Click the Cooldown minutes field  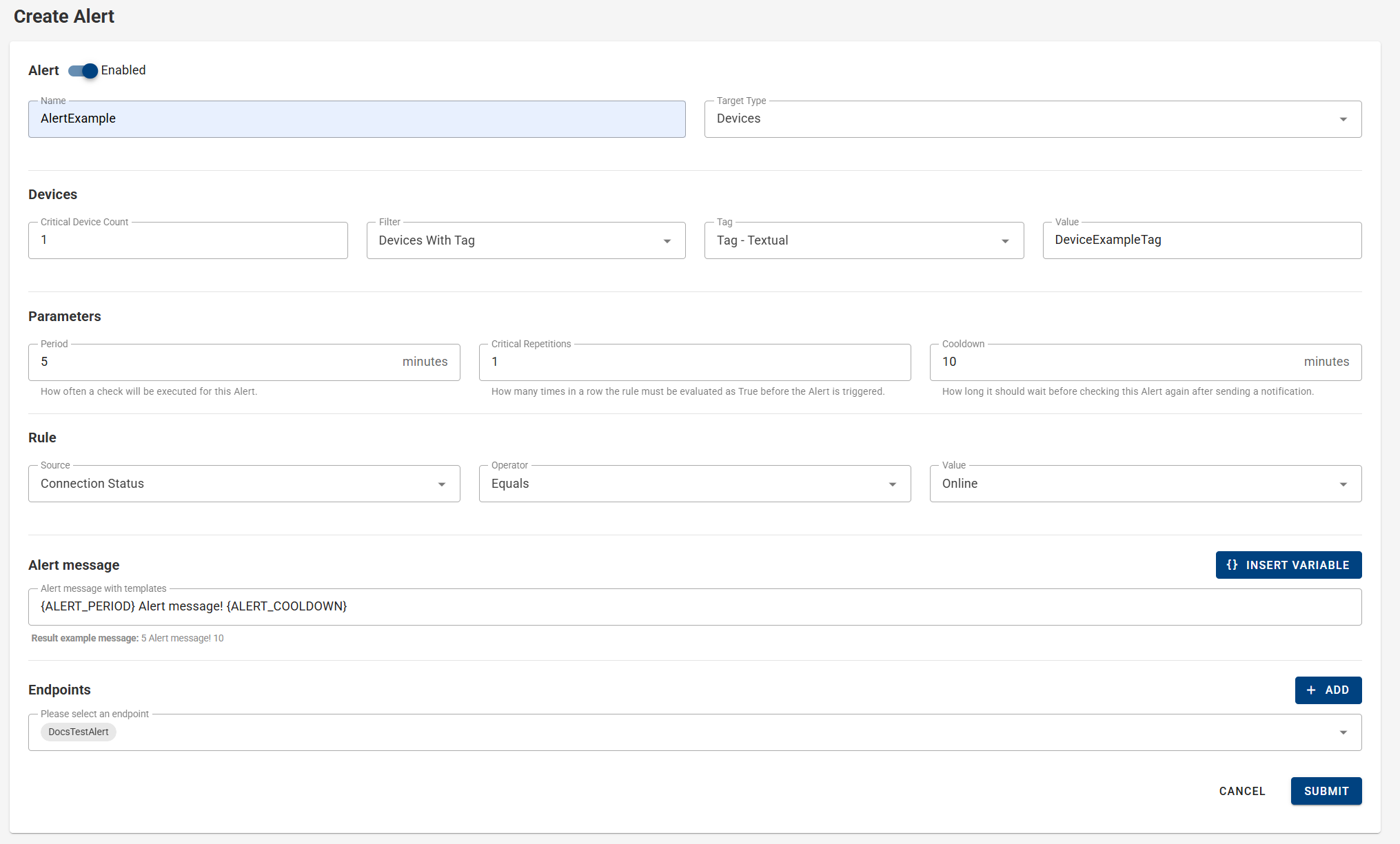pyautogui.click(x=1117, y=362)
